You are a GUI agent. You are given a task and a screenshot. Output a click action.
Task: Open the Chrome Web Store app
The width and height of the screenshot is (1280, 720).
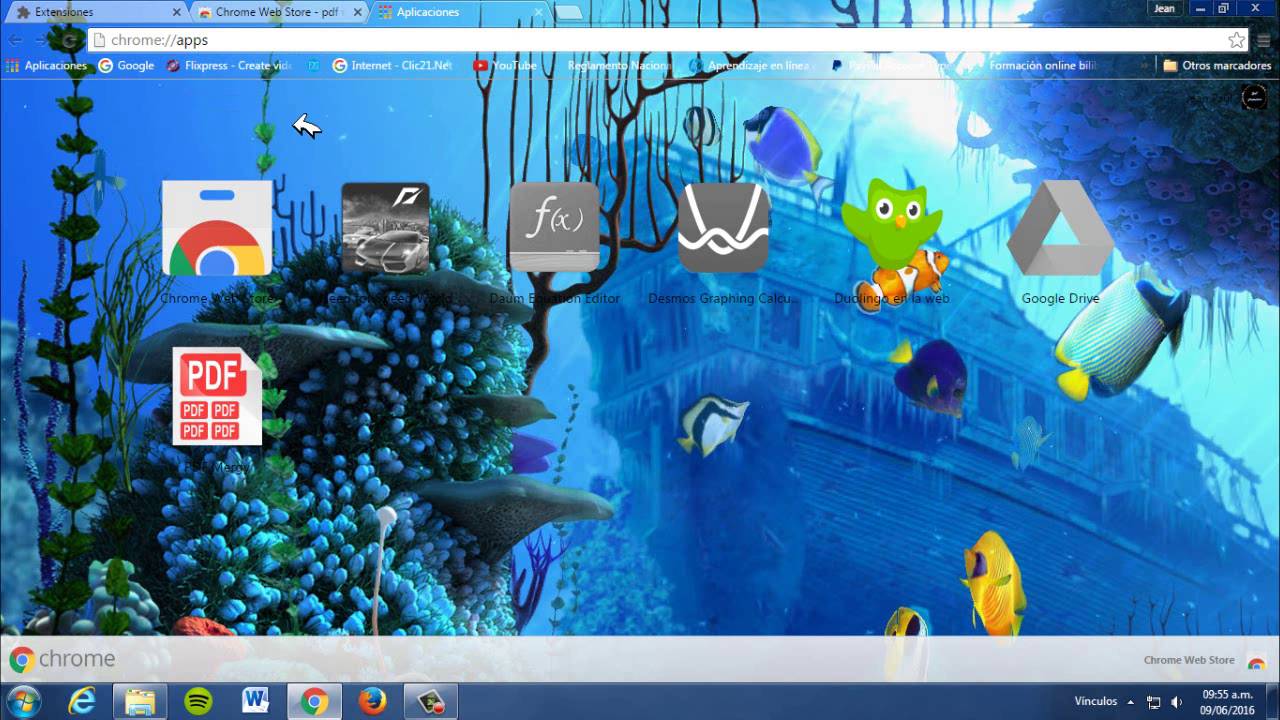217,230
